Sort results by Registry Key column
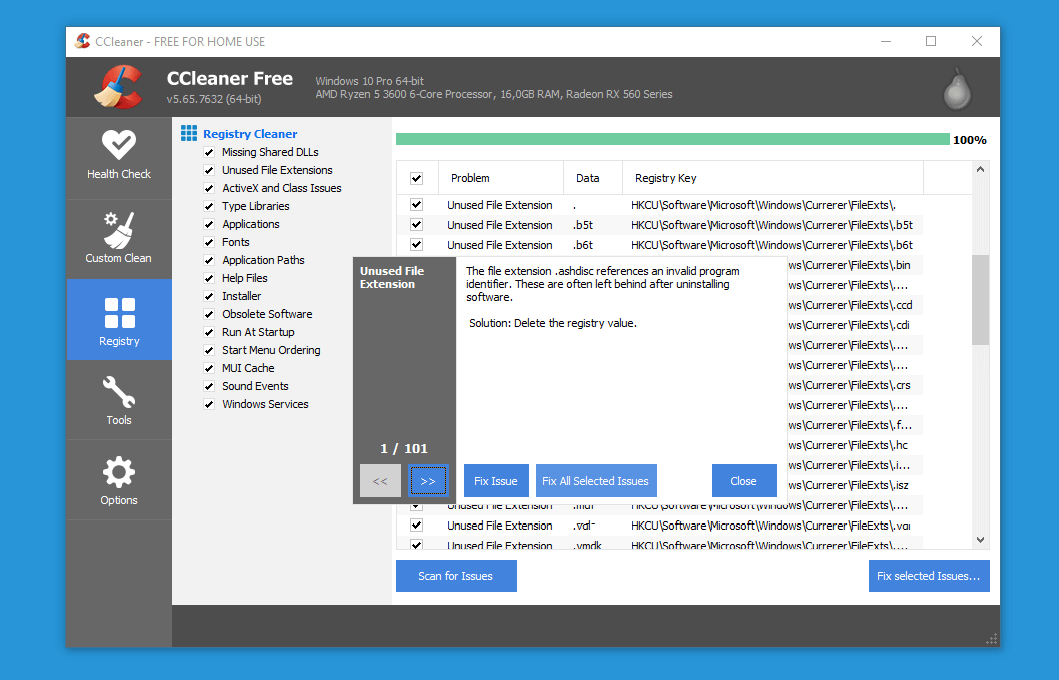This screenshot has height=680, width=1059. (773, 178)
